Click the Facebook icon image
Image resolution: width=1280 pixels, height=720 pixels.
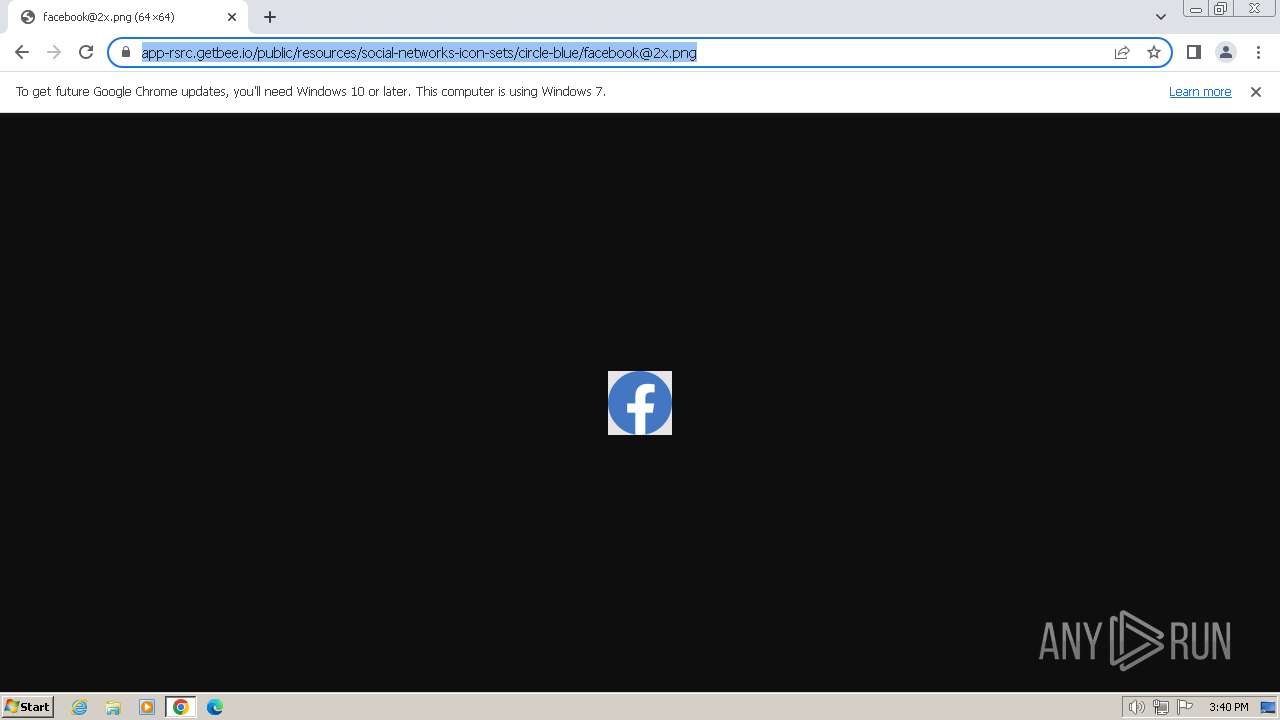coord(640,403)
